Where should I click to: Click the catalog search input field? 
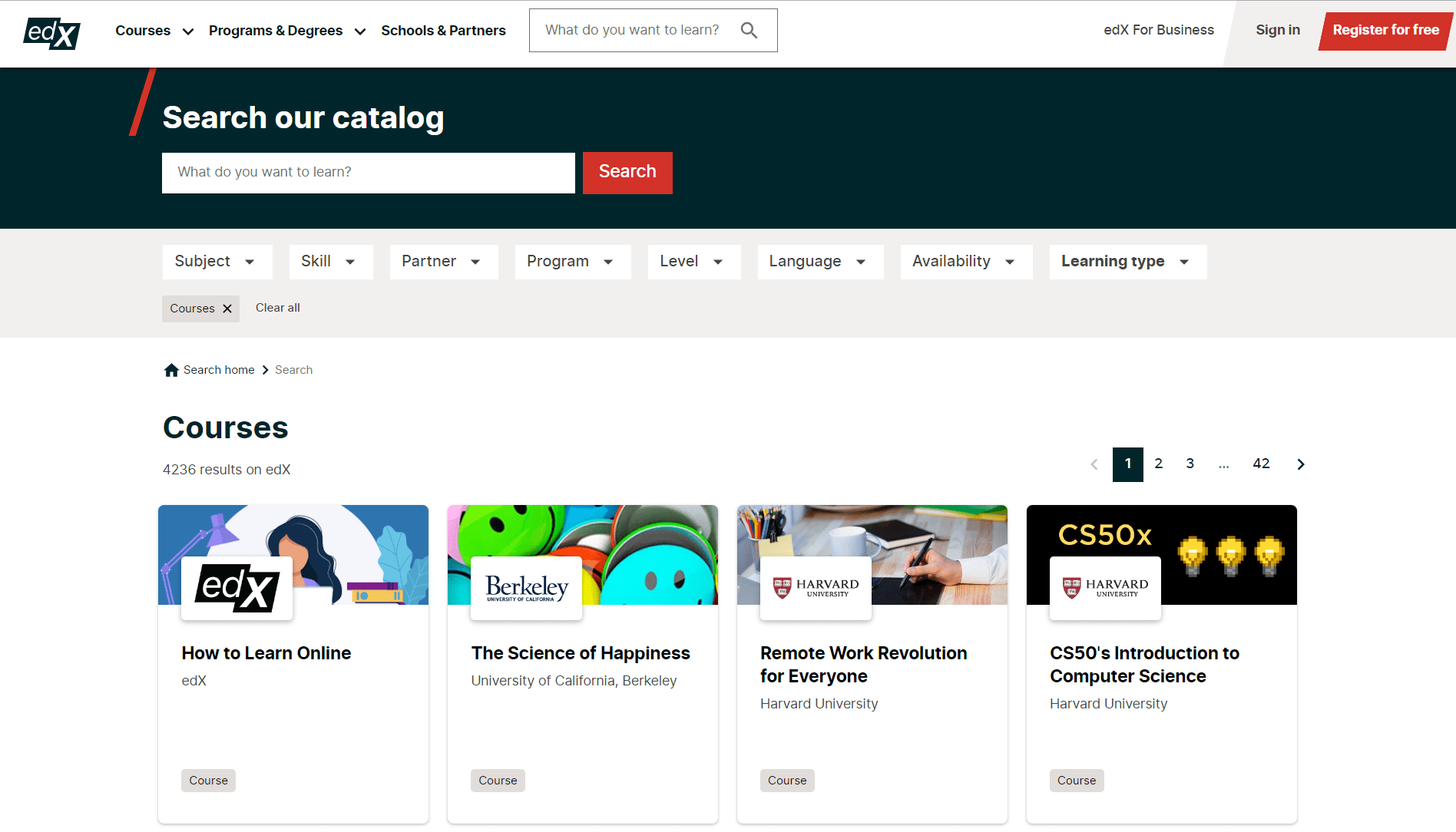(x=367, y=172)
